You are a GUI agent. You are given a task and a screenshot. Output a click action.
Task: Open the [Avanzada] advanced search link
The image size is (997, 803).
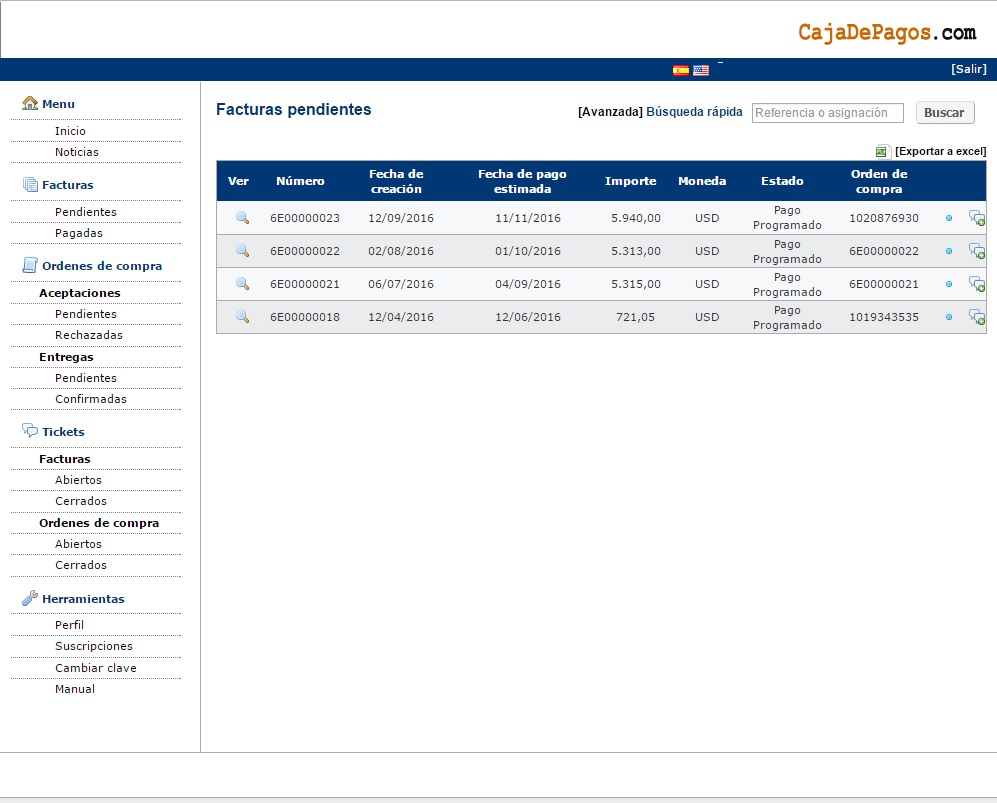(x=610, y=112)
